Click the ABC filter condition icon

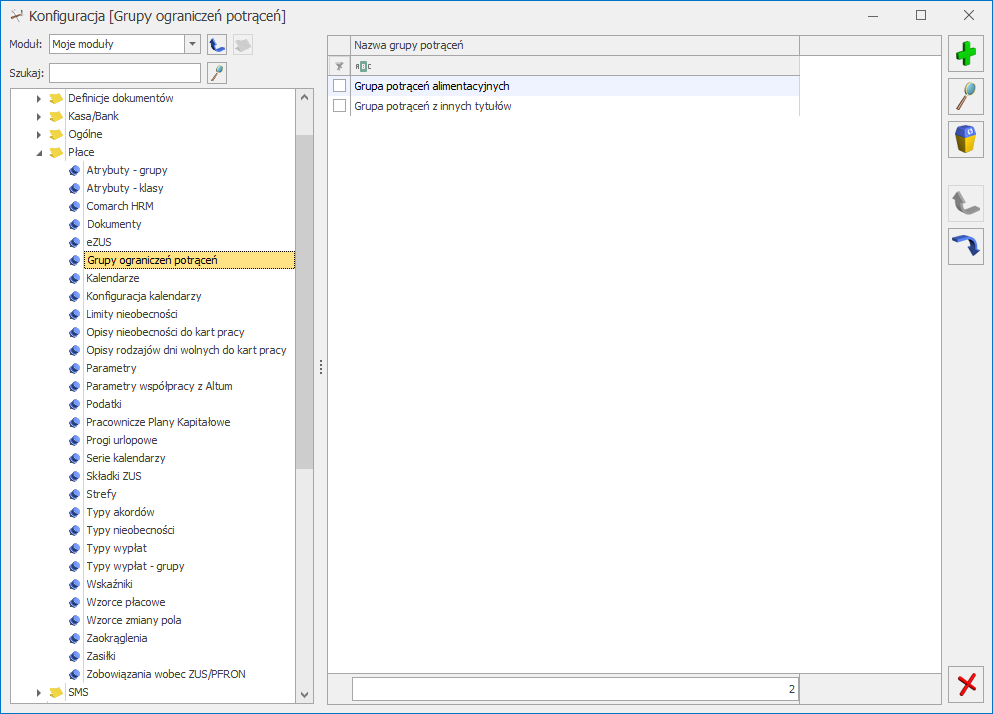coord(363,66)
